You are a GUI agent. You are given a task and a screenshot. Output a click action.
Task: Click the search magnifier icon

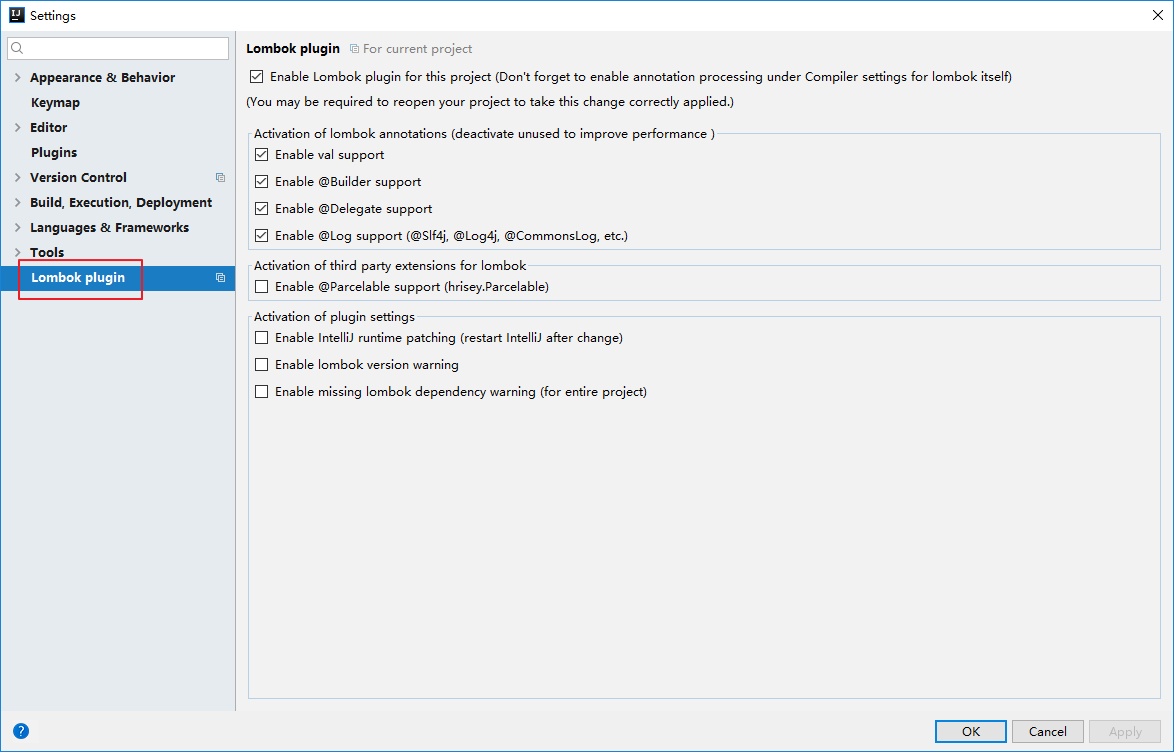(18, 48)
